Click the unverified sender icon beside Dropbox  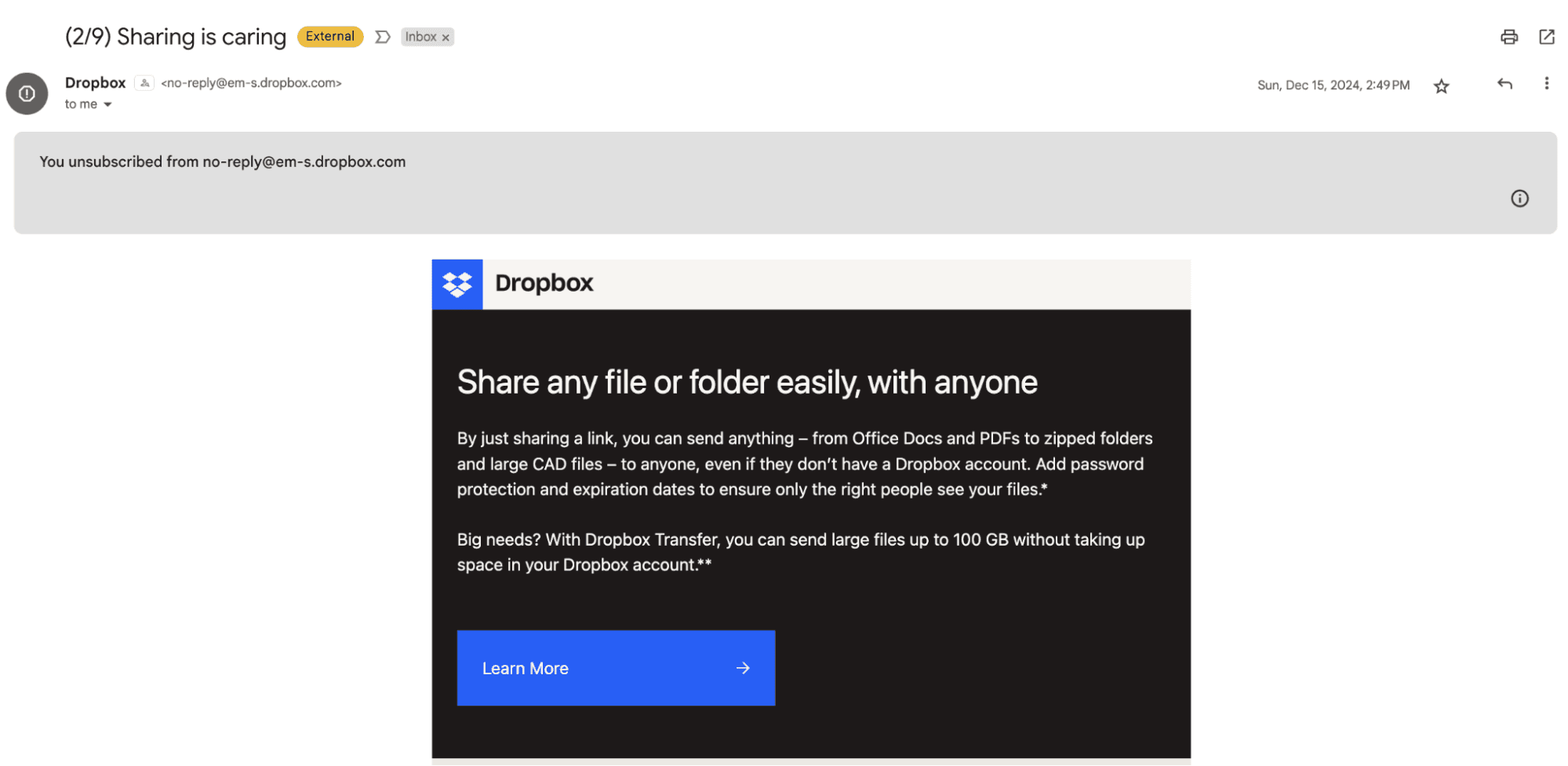tap(144, 82)
